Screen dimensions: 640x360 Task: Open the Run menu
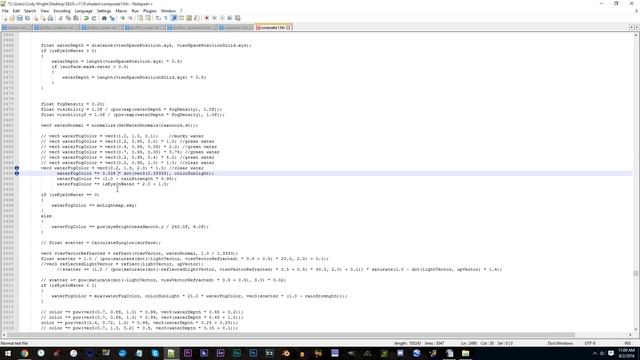135,11
